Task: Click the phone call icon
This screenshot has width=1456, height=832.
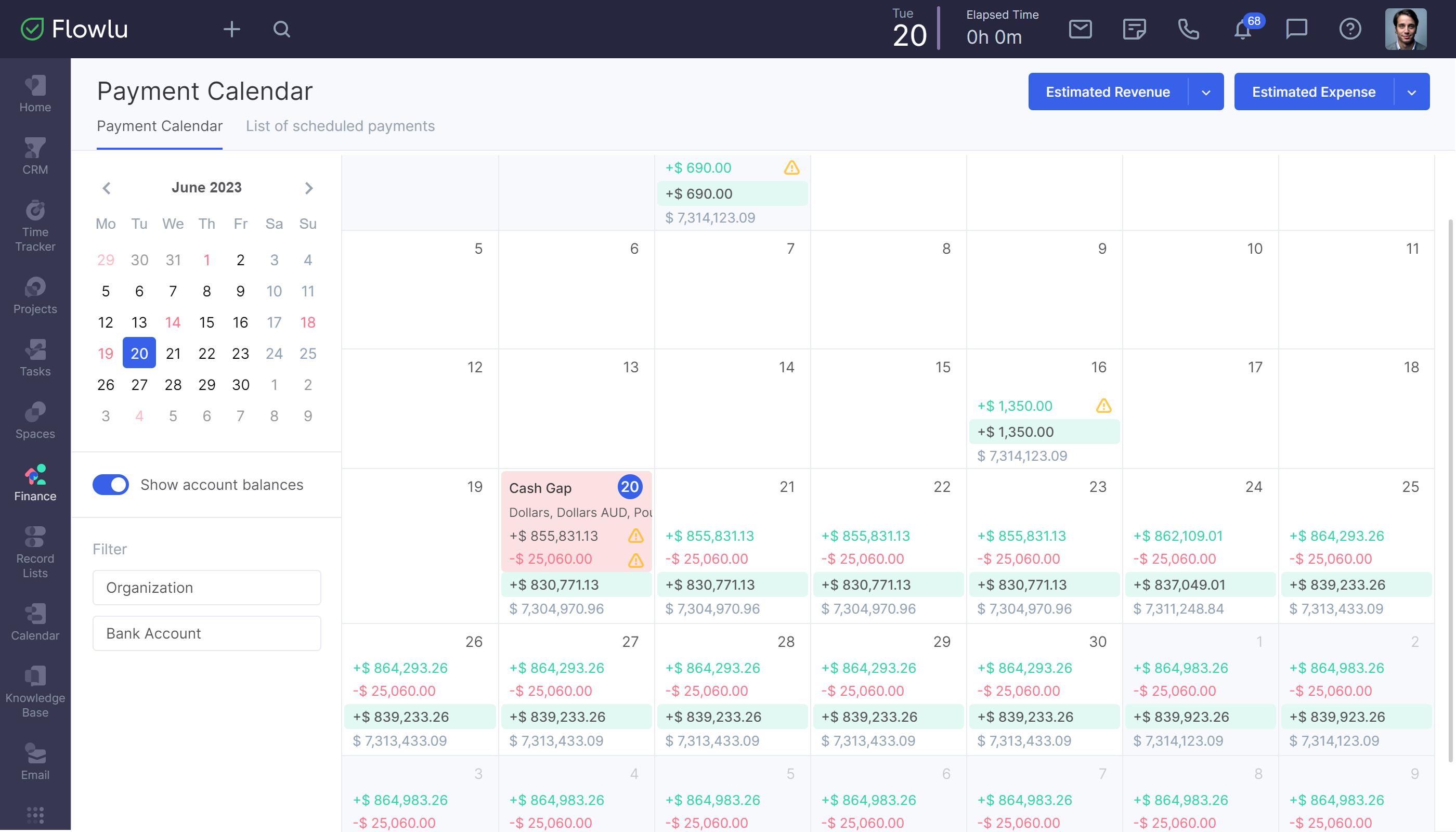Action: (1189, 29)
